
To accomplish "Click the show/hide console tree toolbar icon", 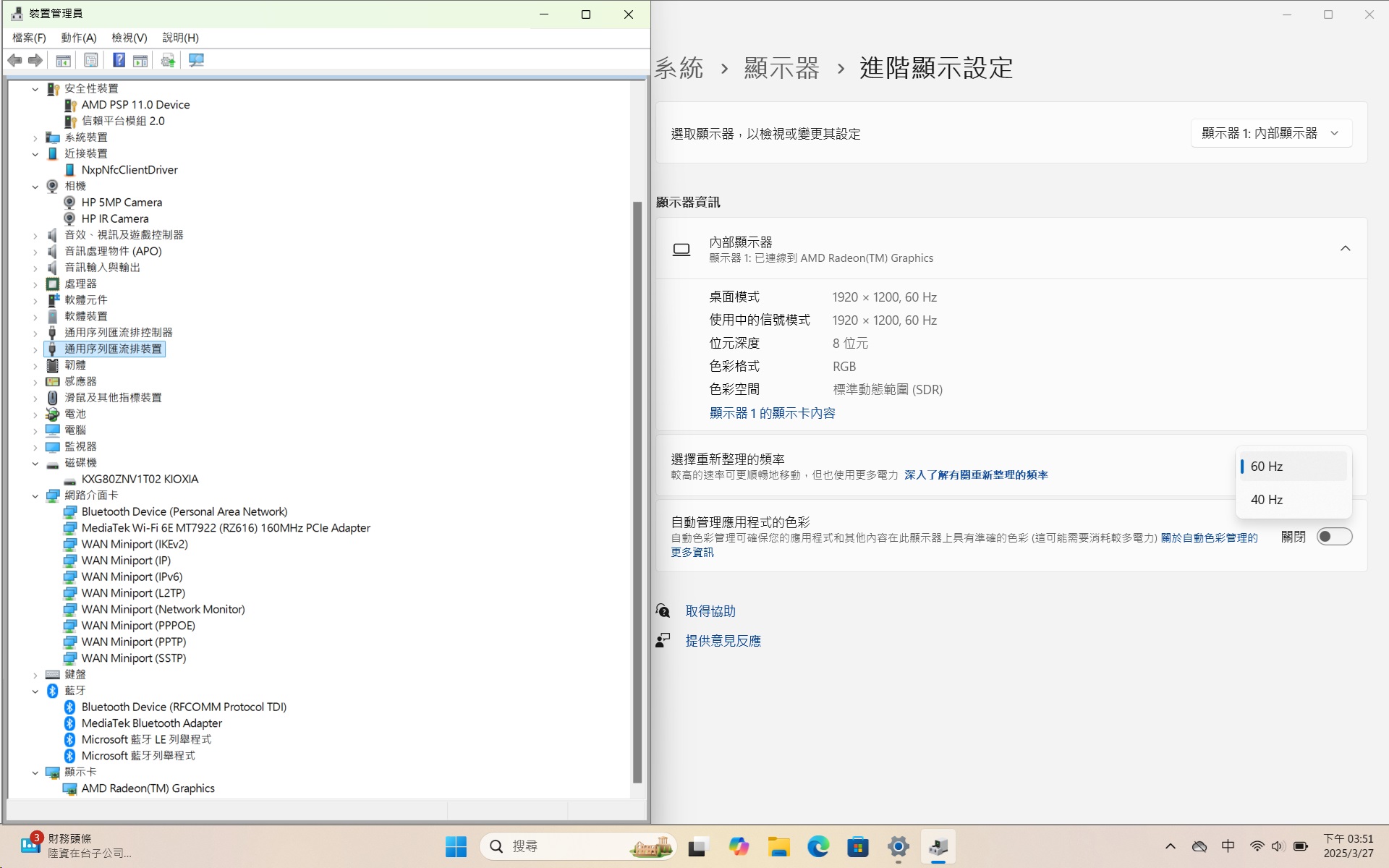I will pos(64,61).
